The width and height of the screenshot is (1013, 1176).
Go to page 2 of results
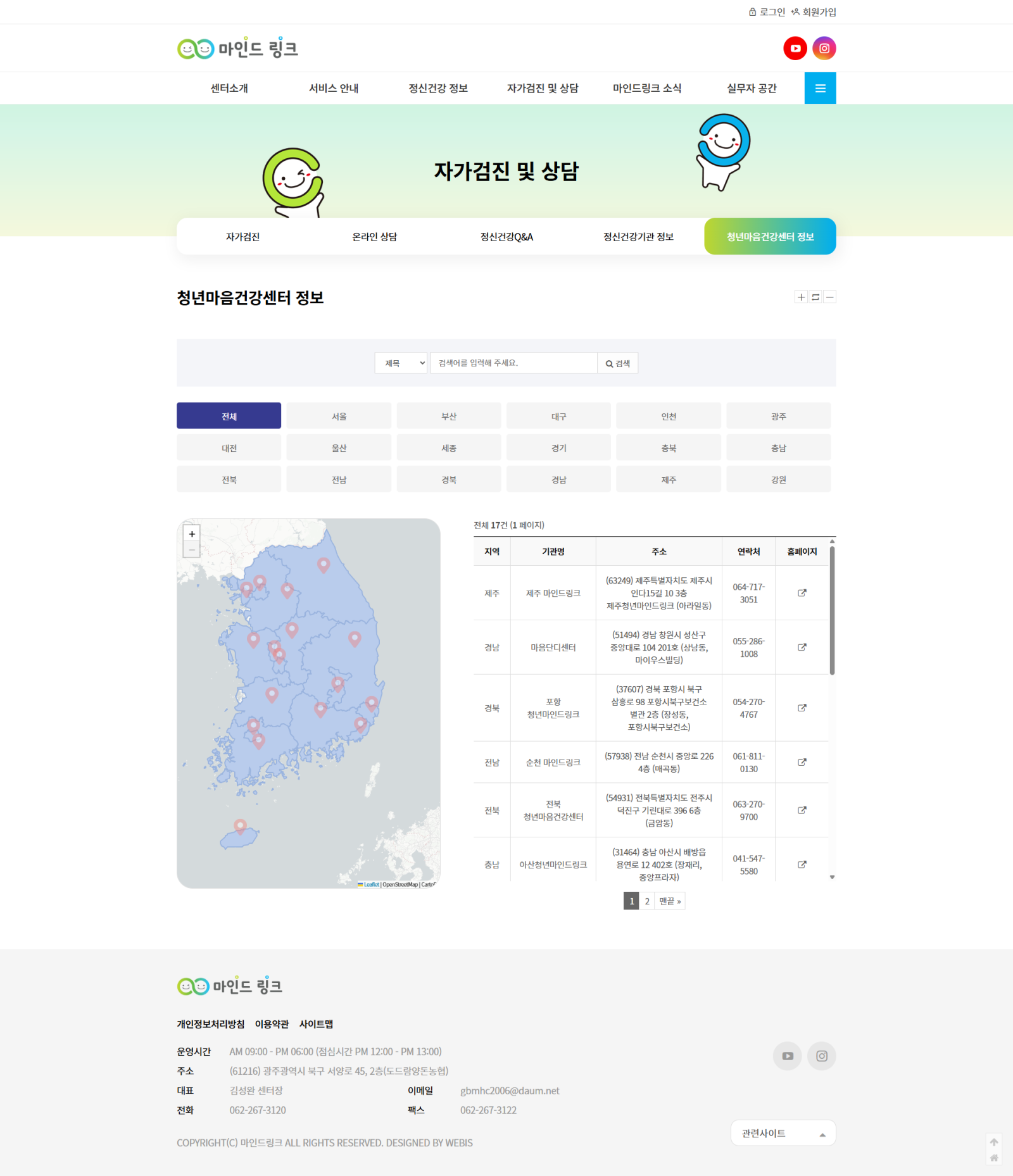[x=646, y=901]
